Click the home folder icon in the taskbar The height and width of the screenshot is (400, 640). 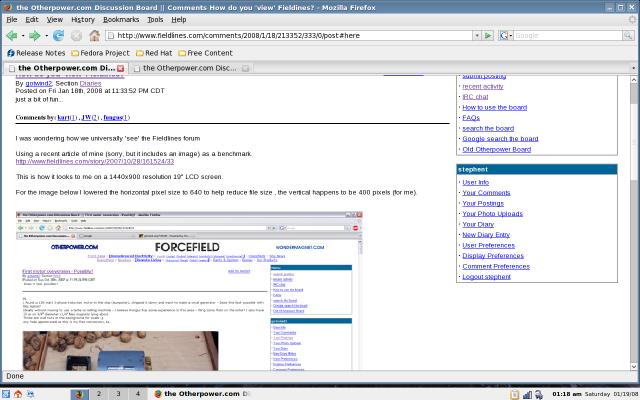(18, 394)
